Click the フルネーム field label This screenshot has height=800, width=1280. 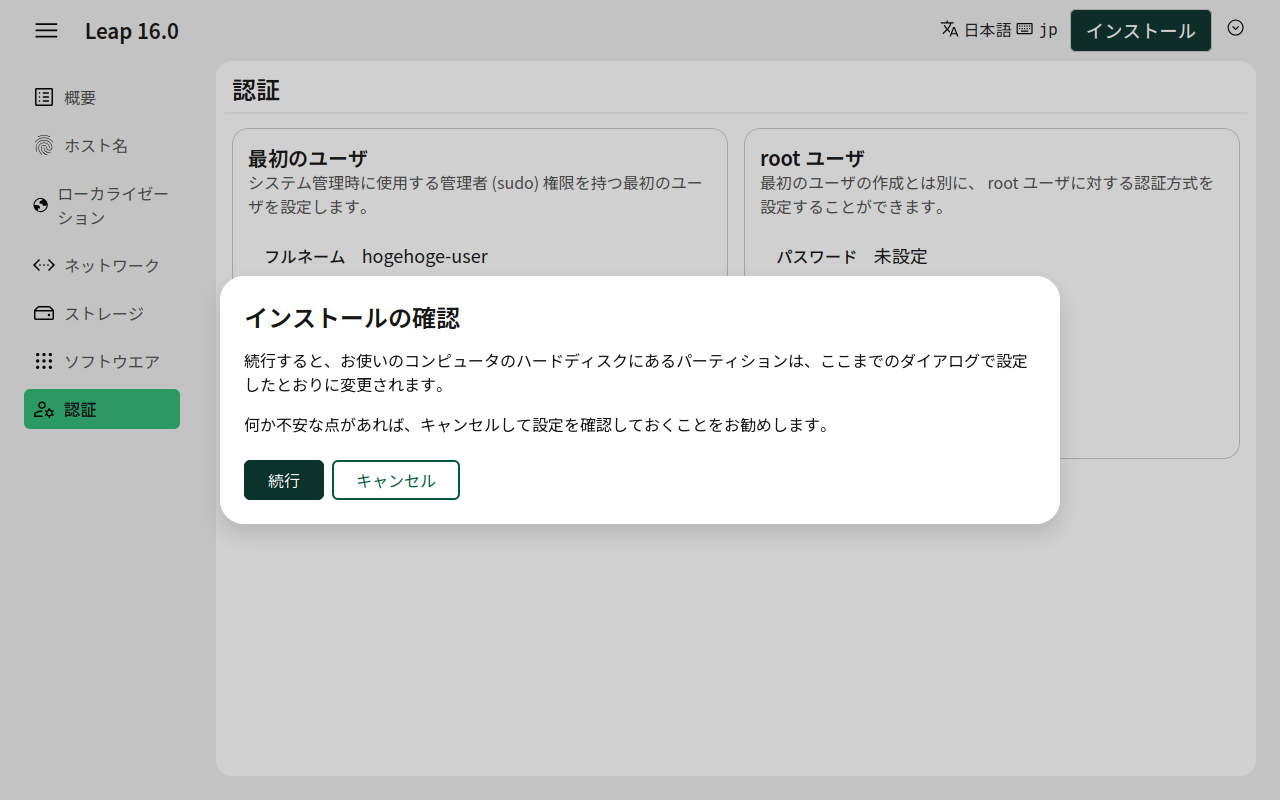305,257
